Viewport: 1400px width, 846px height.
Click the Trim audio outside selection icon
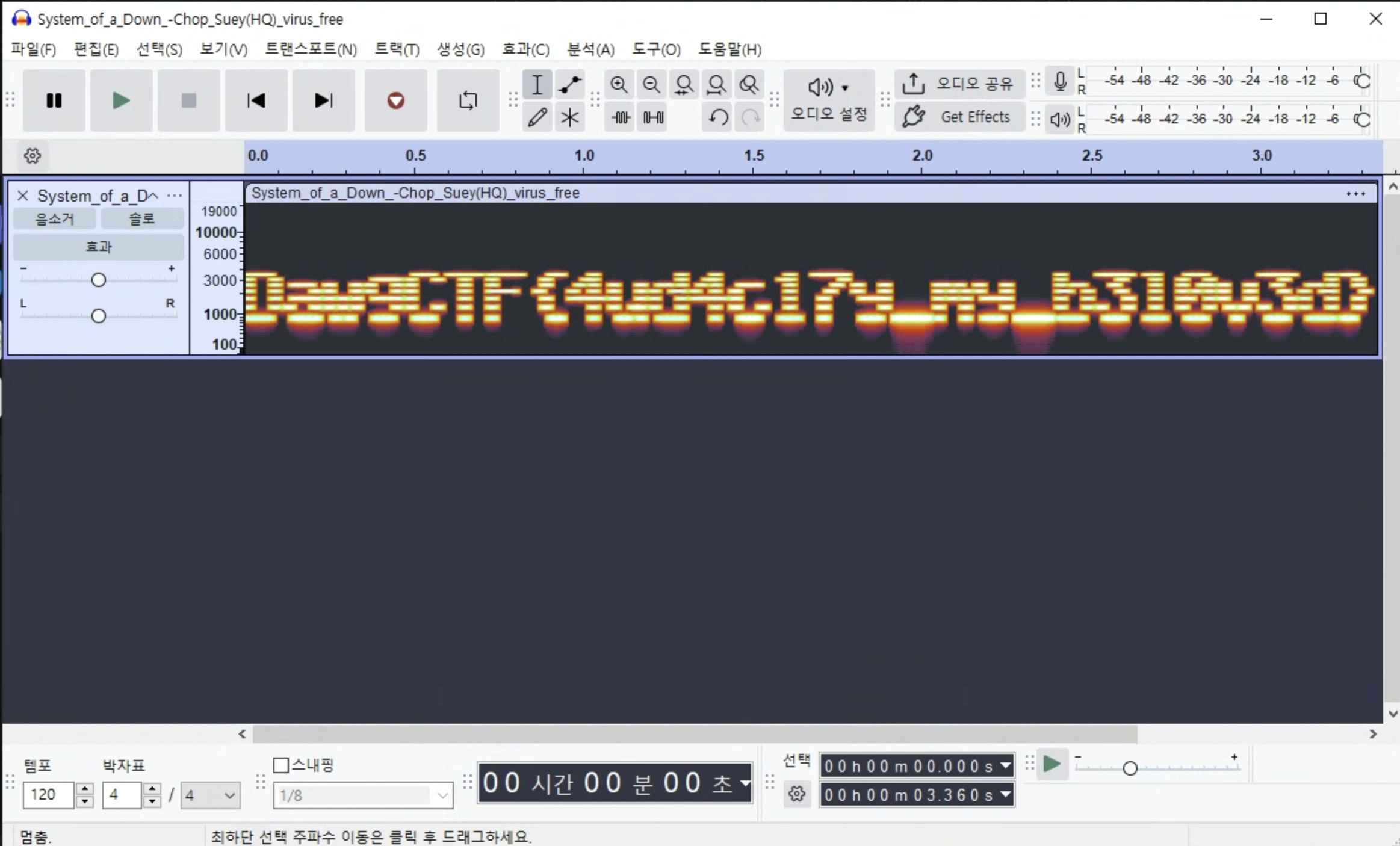coord(621,117)
